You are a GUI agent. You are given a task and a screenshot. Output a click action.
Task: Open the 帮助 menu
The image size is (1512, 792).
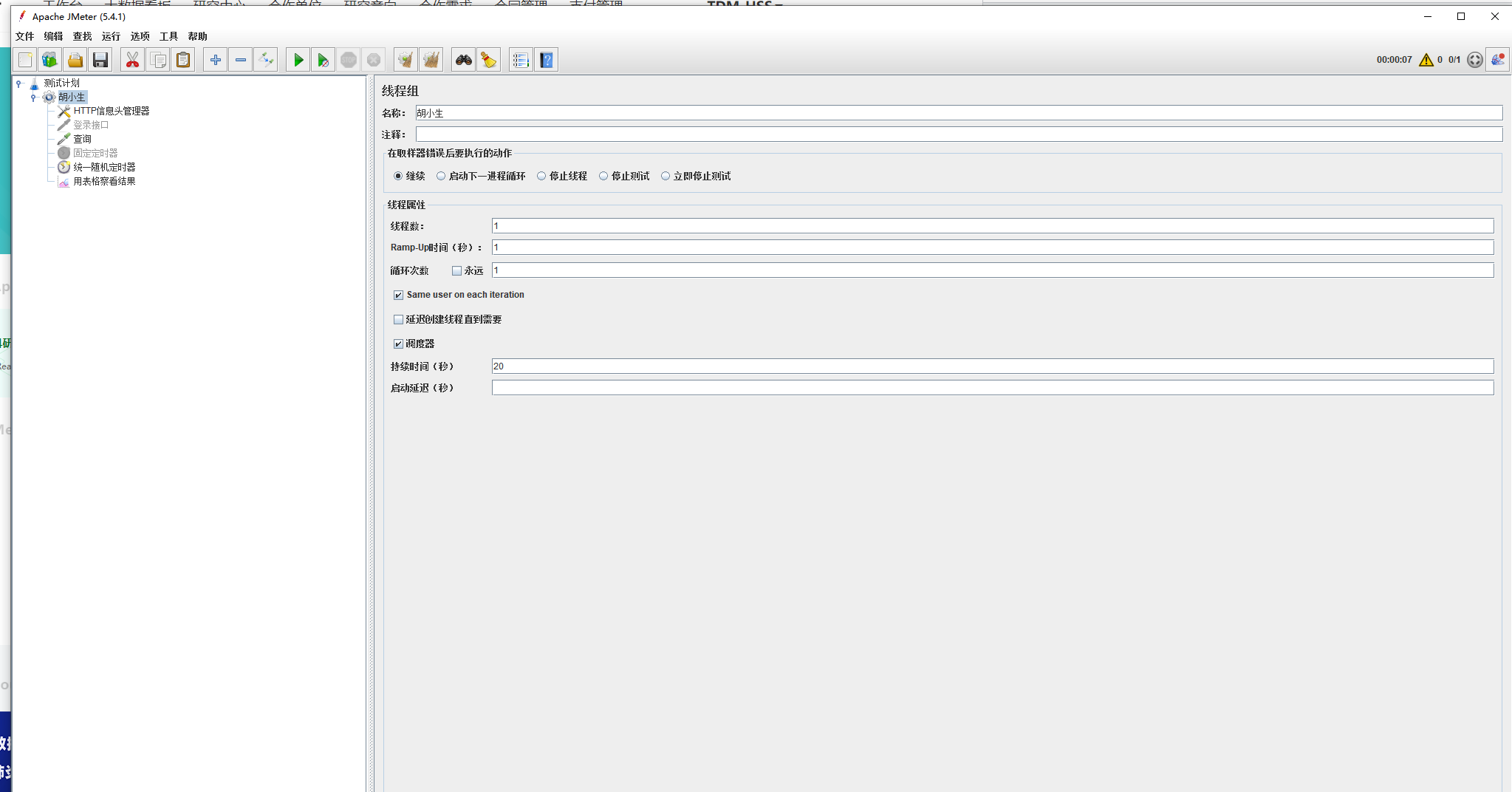pyautogui.click(x=197, y=36)
